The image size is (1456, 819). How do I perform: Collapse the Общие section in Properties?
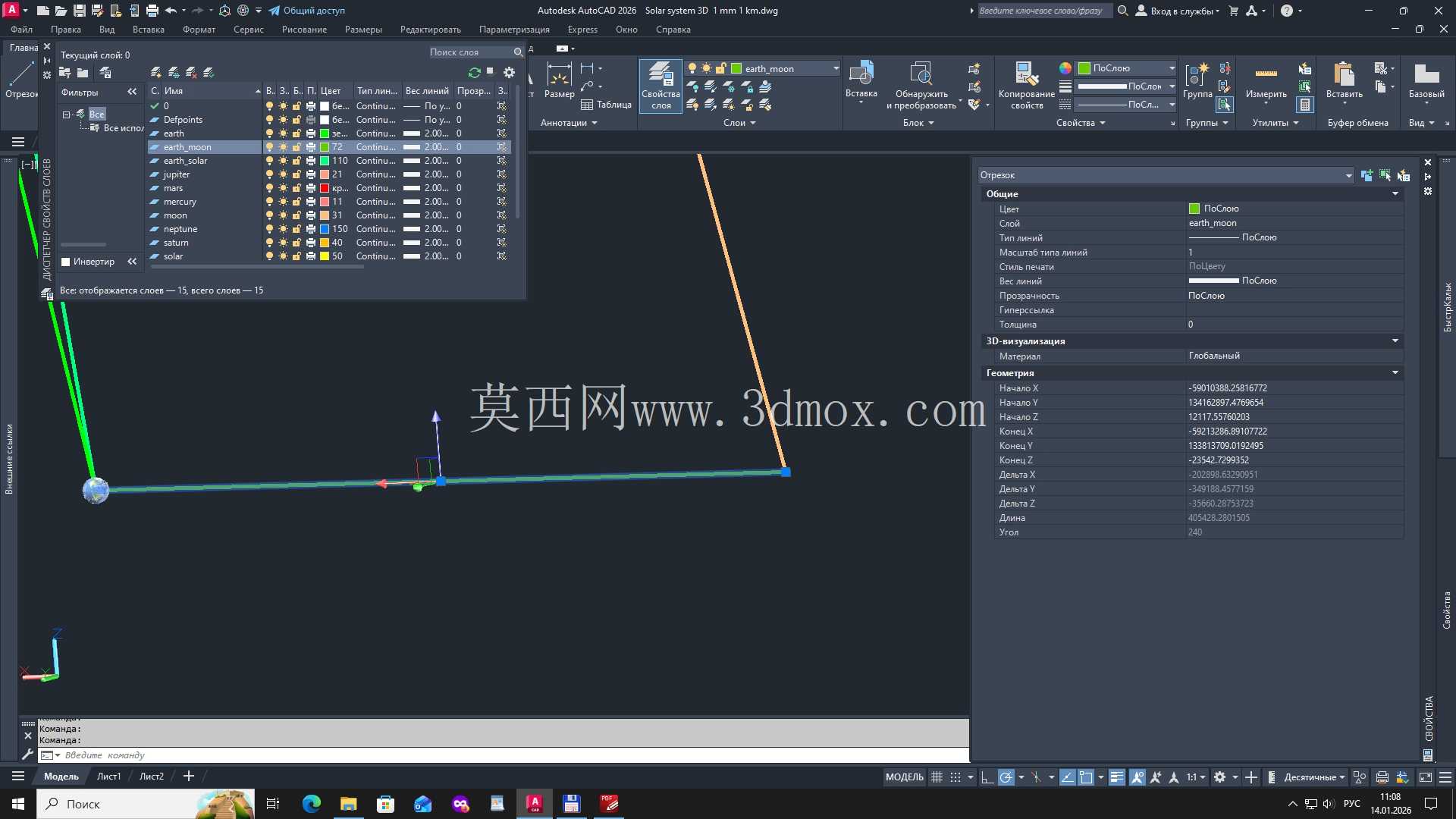click(x=1395, y=194)
